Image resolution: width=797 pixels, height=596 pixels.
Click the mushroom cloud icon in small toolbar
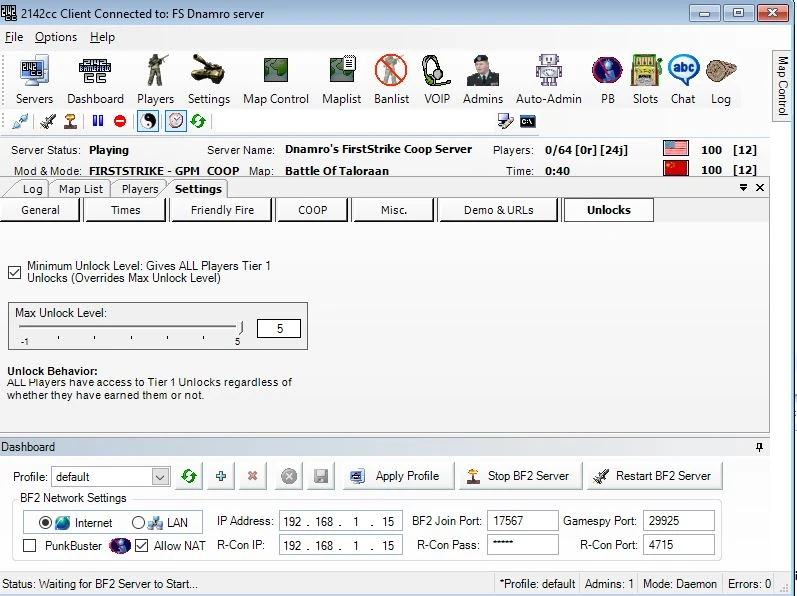coord(70,121)
